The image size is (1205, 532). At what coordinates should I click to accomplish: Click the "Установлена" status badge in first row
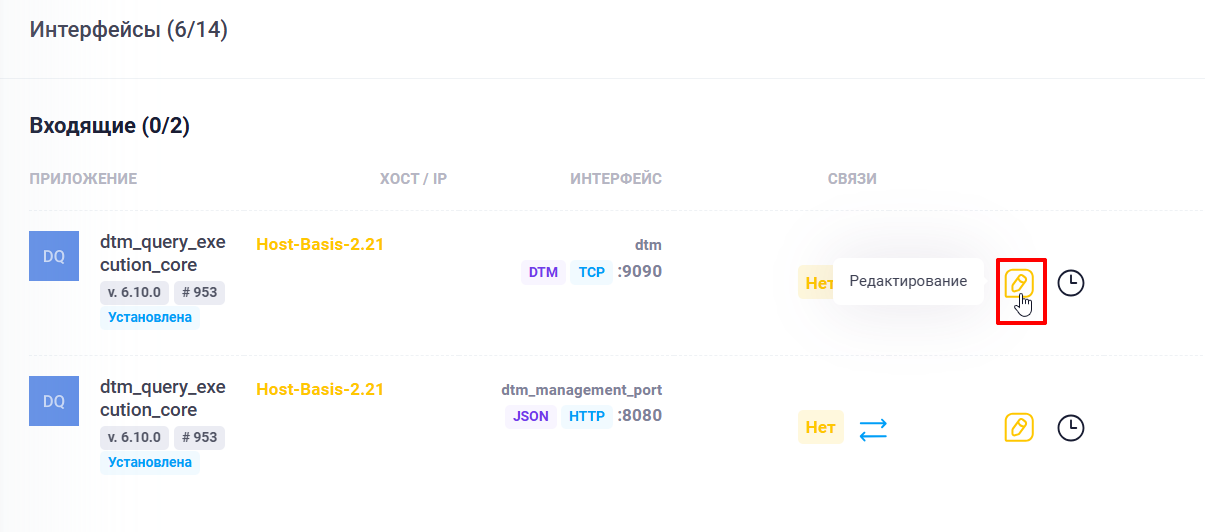[x=150, y=318]
